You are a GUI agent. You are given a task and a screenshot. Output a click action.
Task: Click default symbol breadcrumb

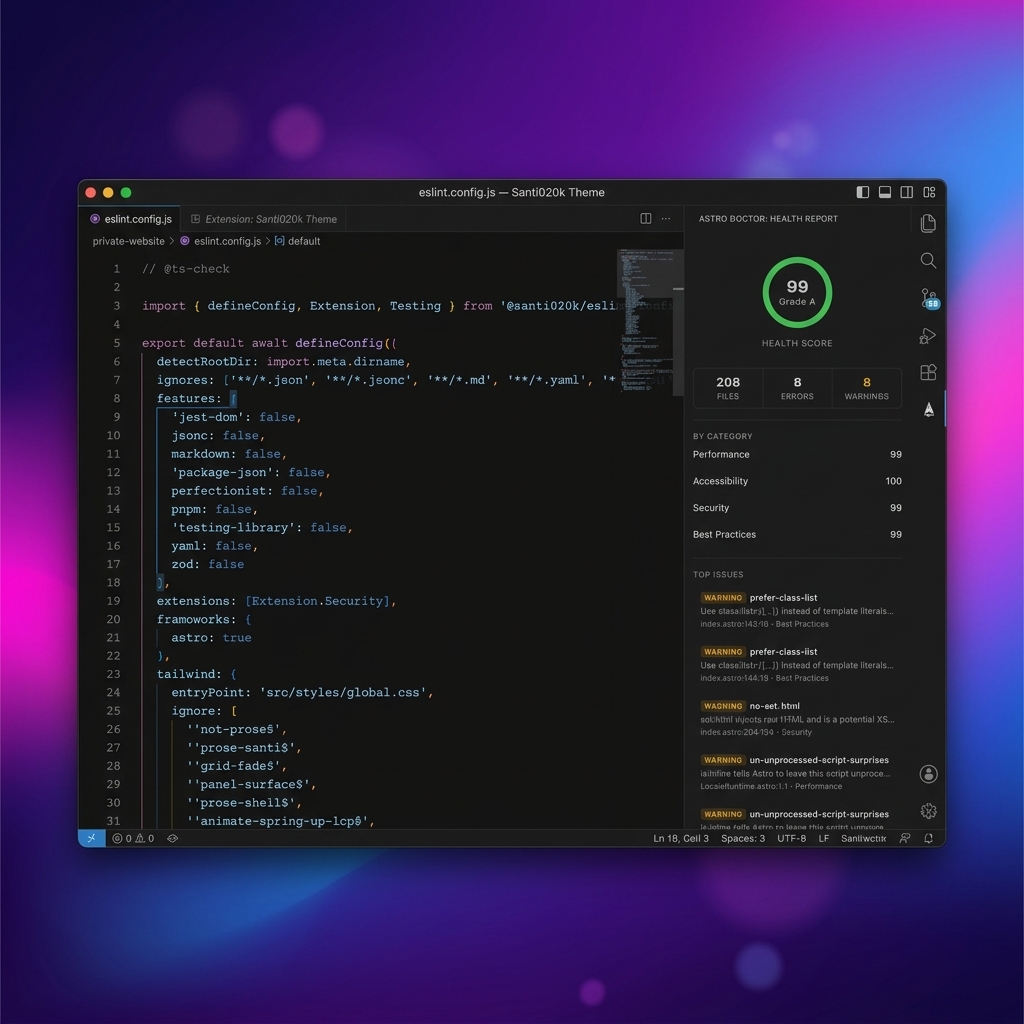(297, 241)
